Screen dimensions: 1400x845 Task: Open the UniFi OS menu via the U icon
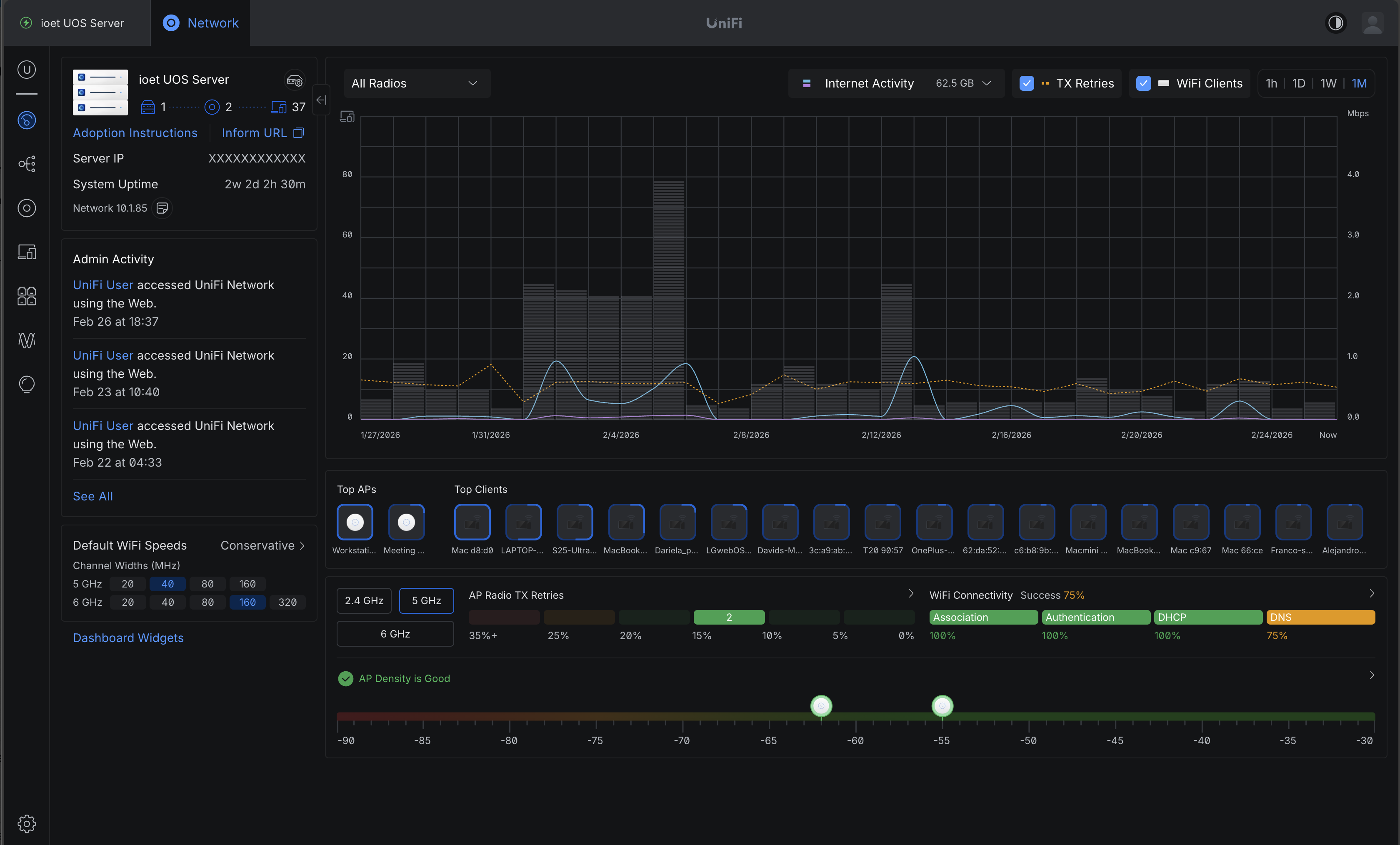(27, 69)
